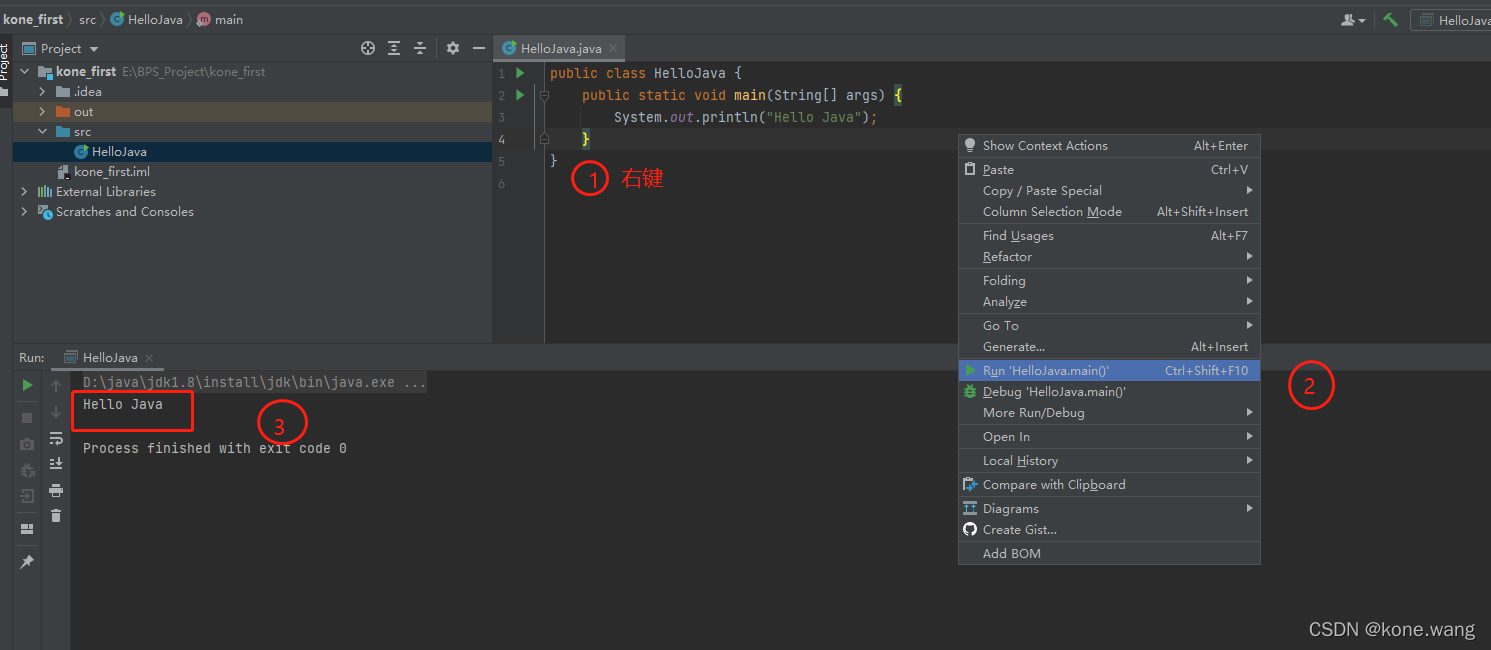Click the green run gutter icon on line 1

[520, 73]
